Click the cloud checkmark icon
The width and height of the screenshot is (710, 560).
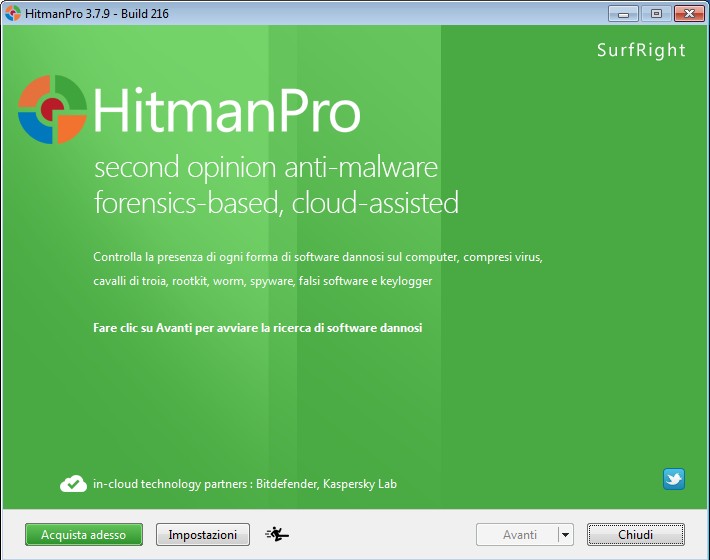(x=73, y=484)
